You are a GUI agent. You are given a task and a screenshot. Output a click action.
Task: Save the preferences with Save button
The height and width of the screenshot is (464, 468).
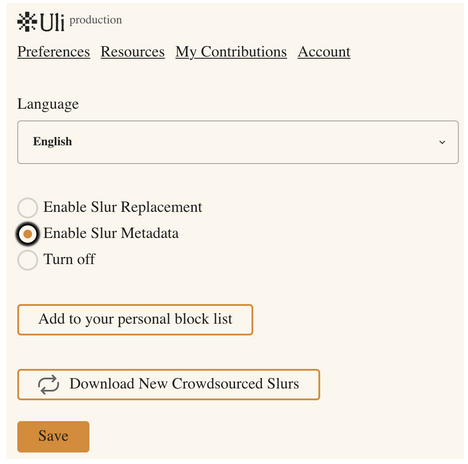tap(53, 437)
